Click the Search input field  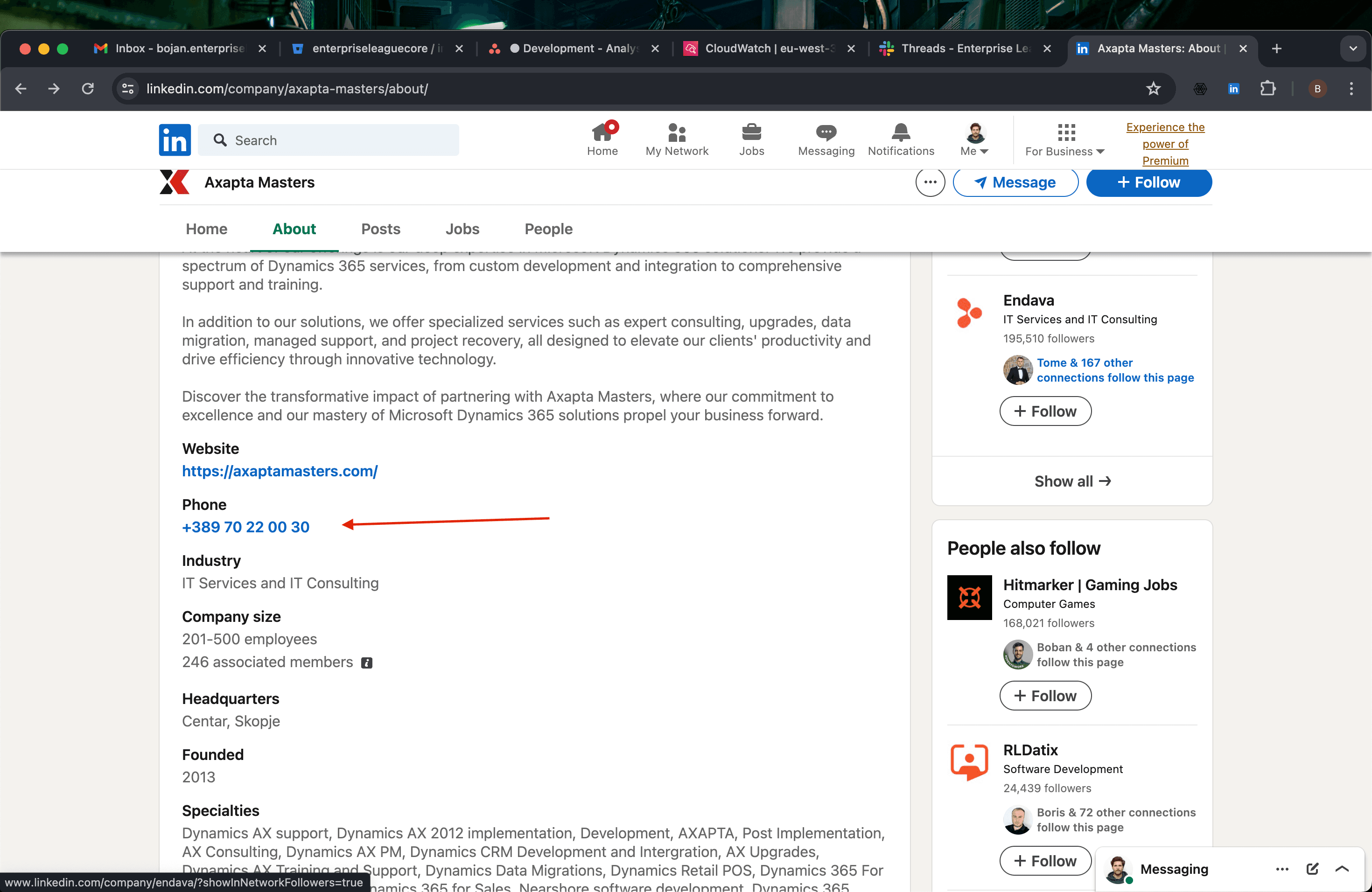328,140
